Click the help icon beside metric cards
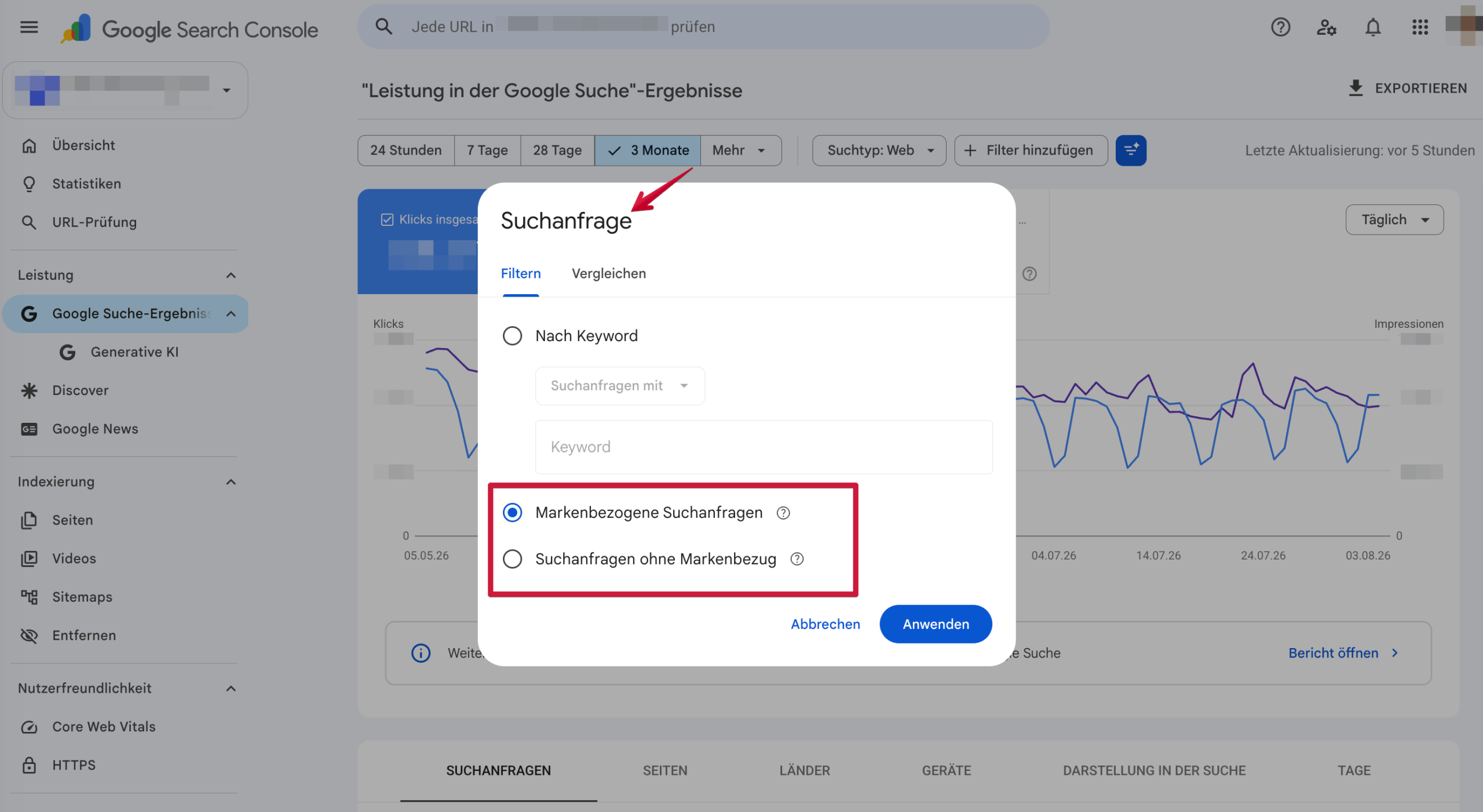The image size is (1483, 812). 1029,274
